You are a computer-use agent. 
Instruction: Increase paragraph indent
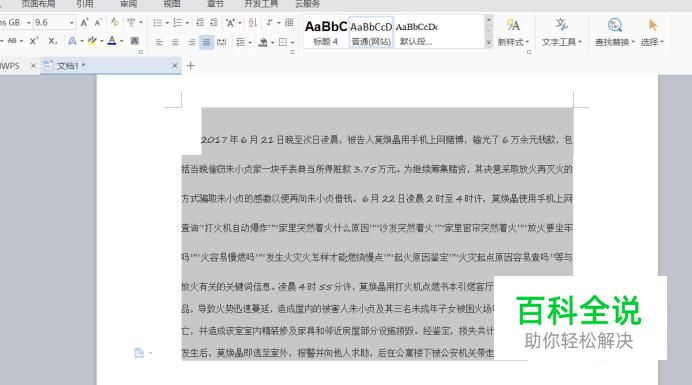point(214,23)
